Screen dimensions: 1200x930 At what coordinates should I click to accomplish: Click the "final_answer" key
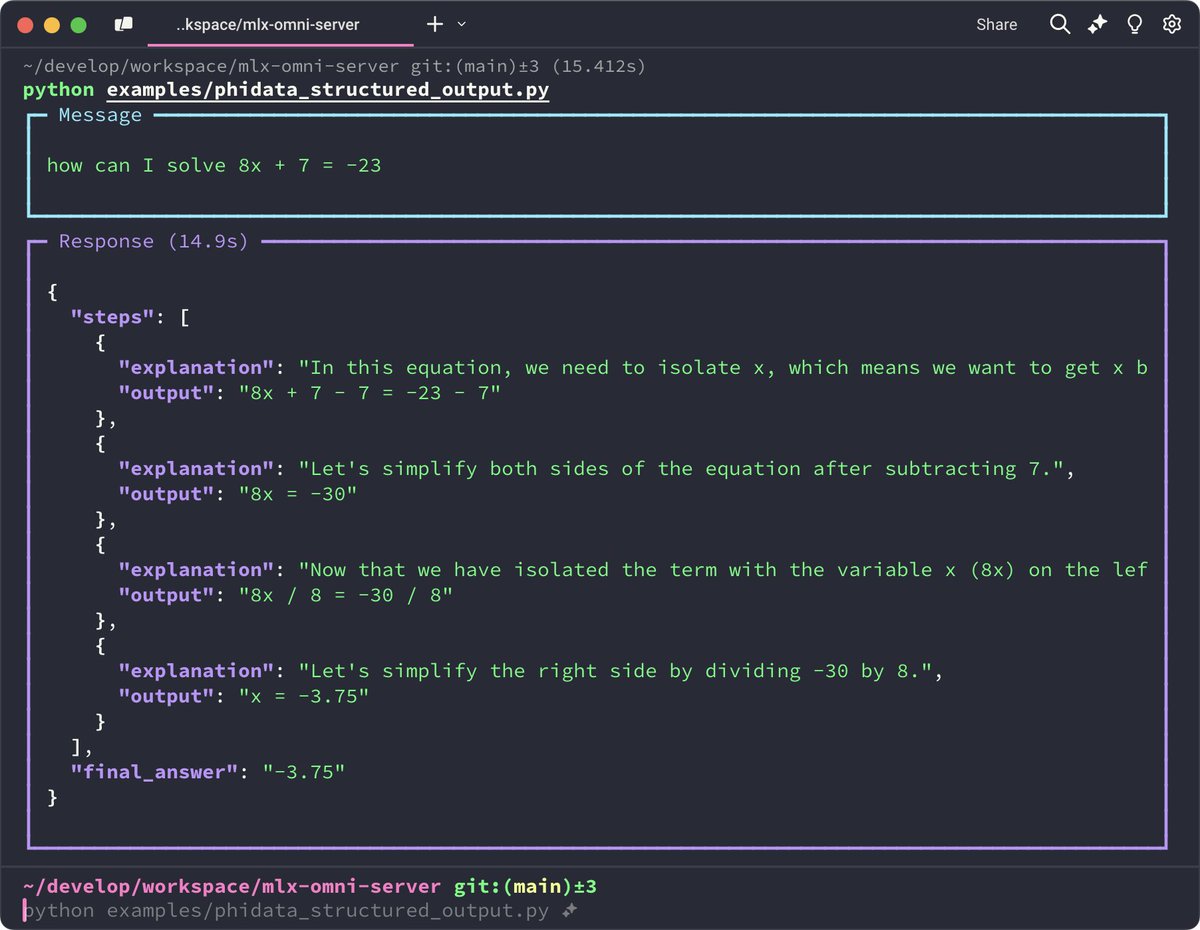point(156,772)
